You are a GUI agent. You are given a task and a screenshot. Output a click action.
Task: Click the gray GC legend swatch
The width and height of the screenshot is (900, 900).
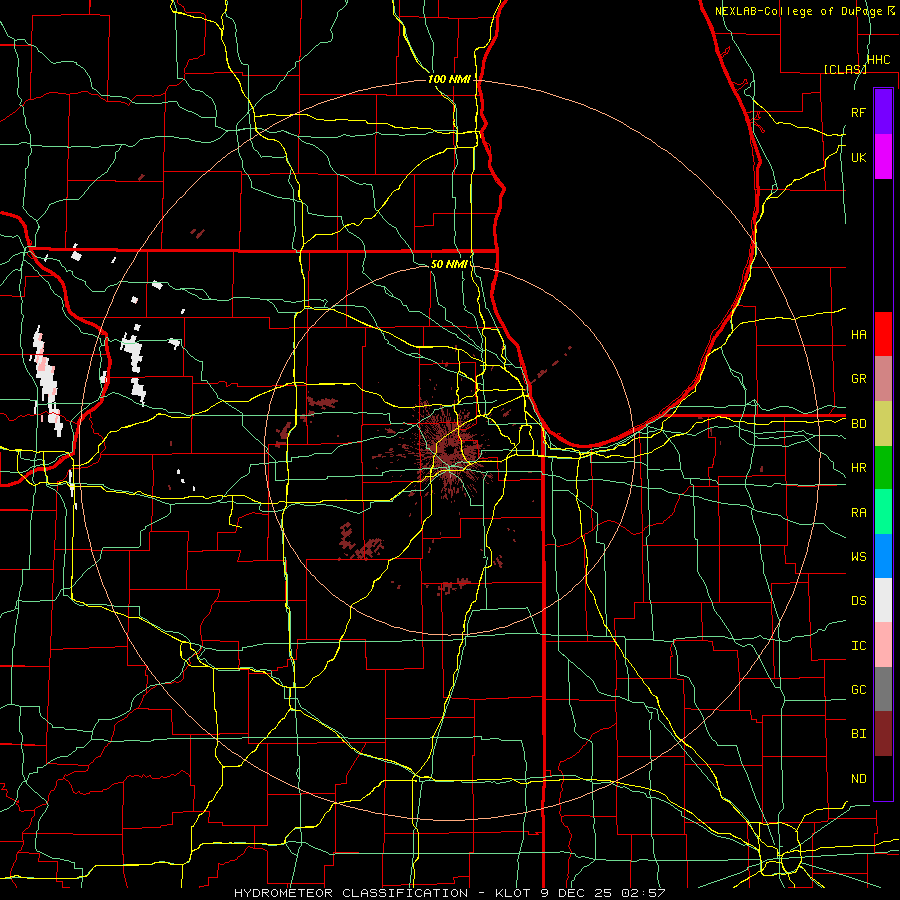883,689
